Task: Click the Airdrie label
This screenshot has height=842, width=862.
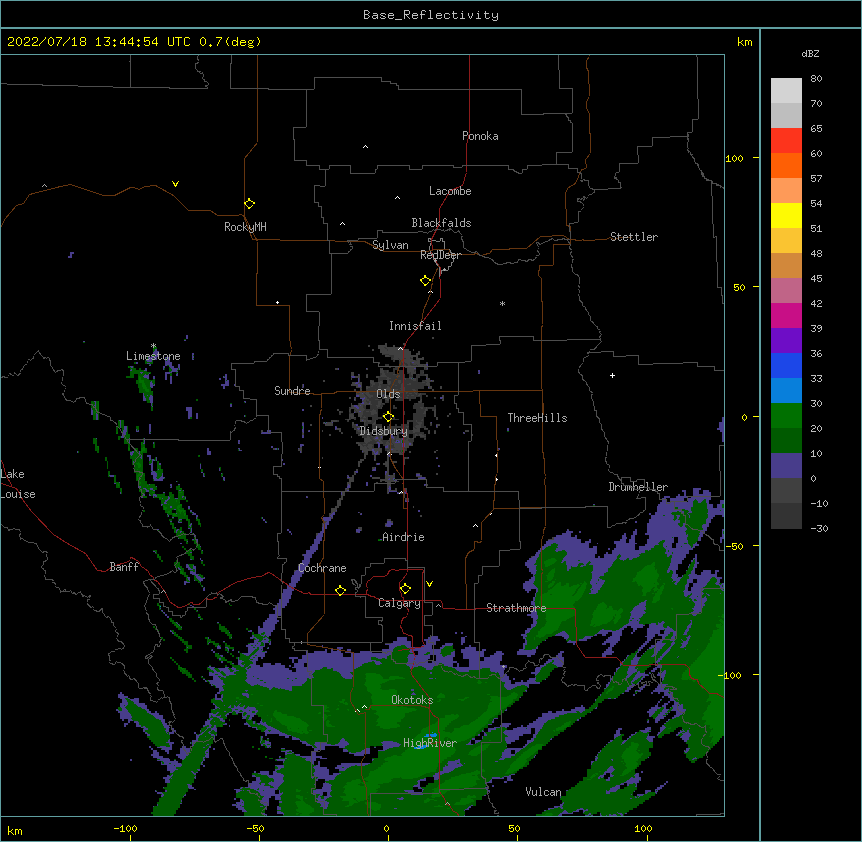Action: 404,537
